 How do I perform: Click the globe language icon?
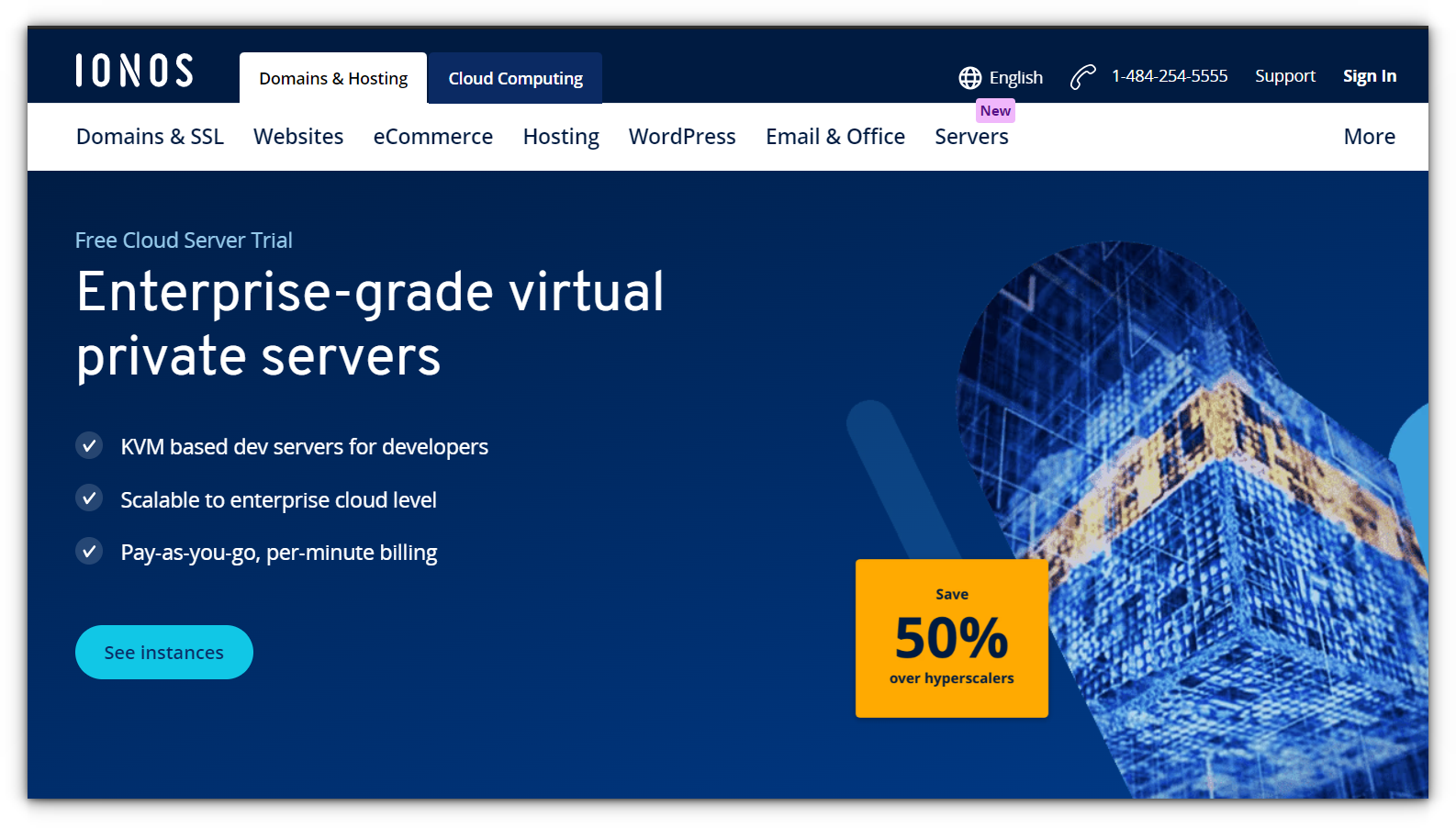click(970, 78)
